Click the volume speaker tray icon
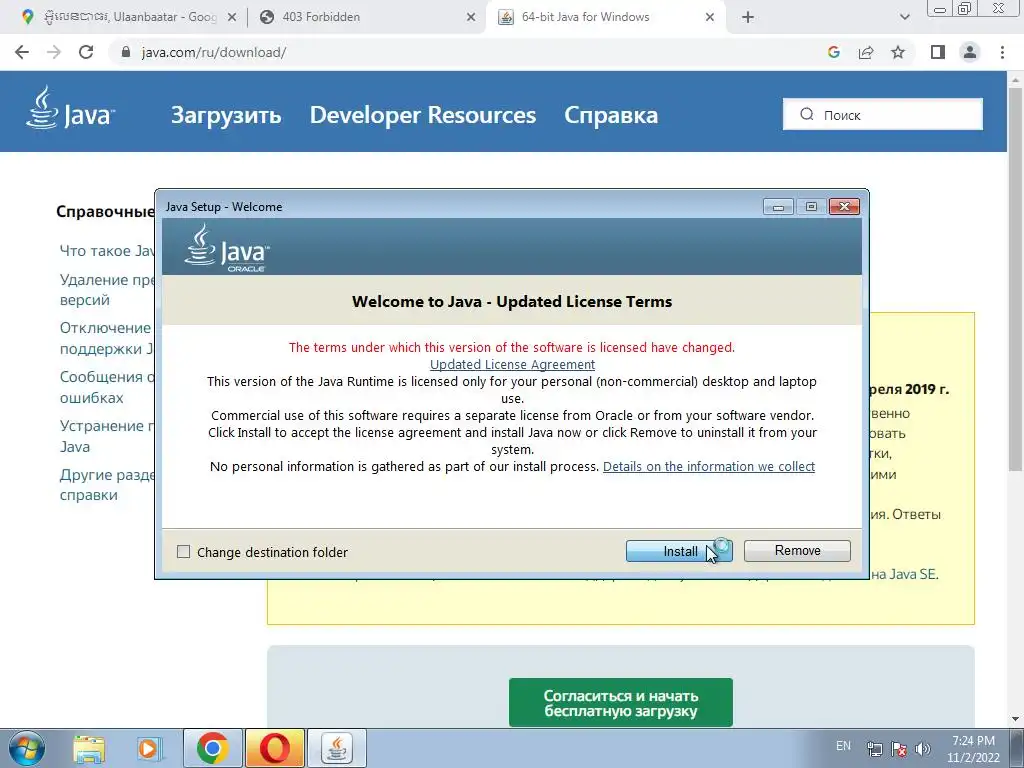The width and height of the screenshot is (1024, 768). [x=923, y=749]
